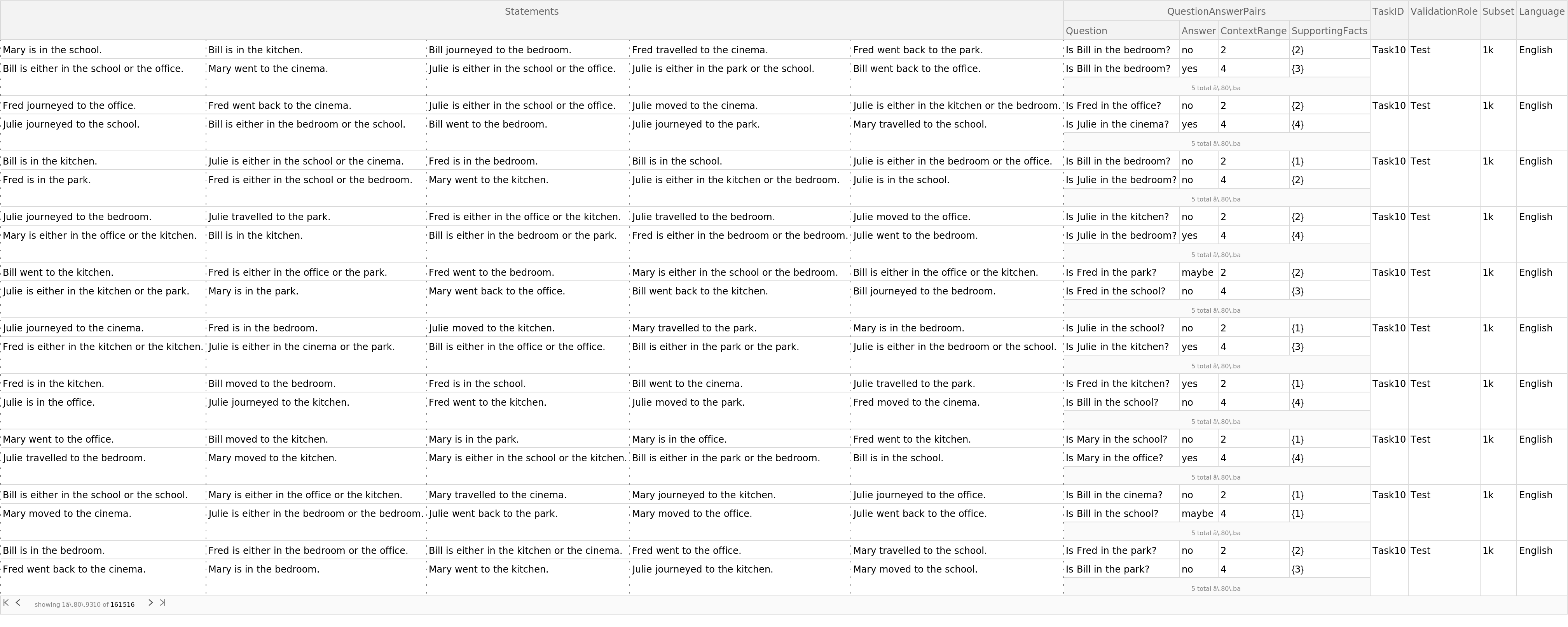Go to the previous page of results
1568x627 pixels.
point(18,602)
